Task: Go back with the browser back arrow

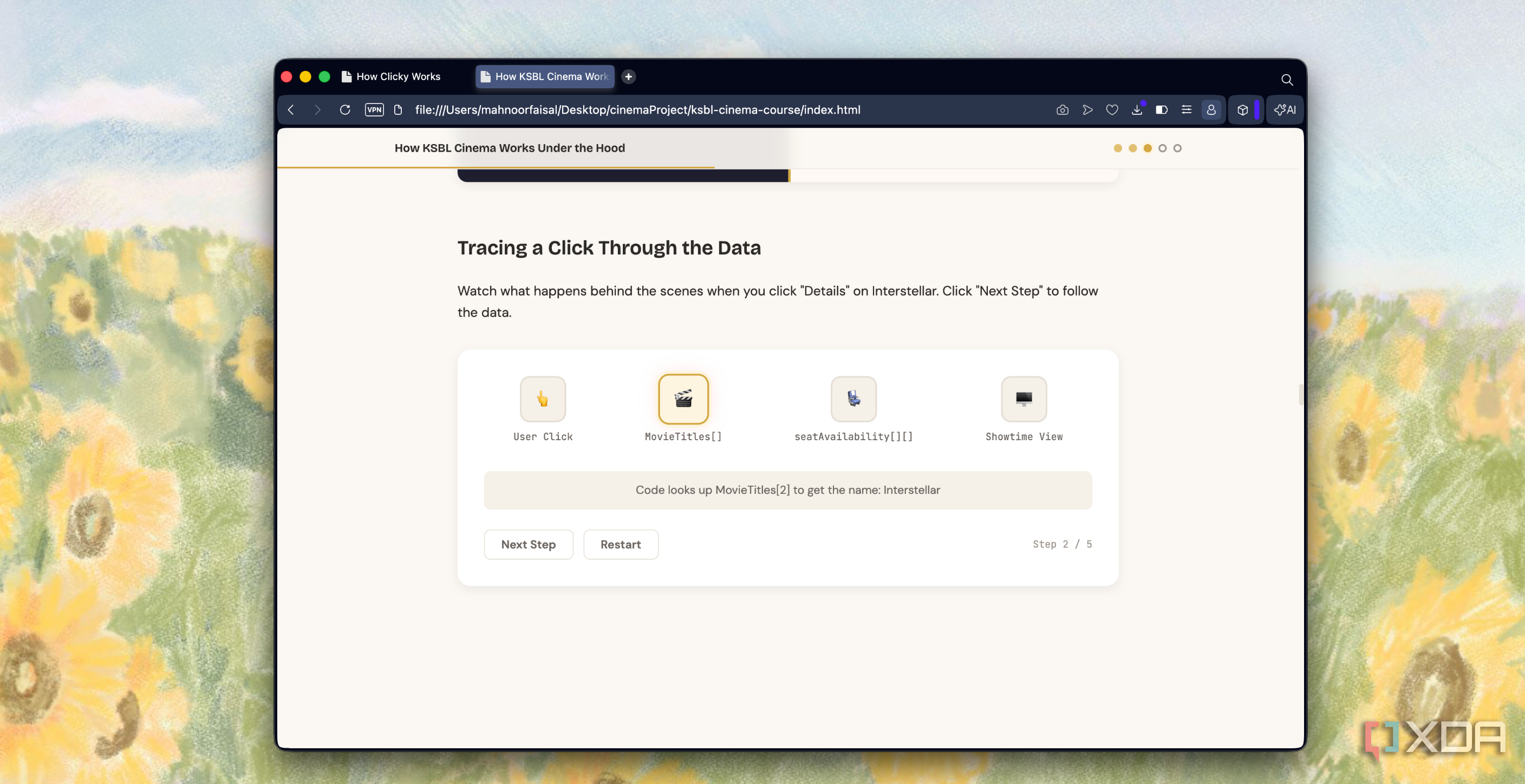Action: 291,109
